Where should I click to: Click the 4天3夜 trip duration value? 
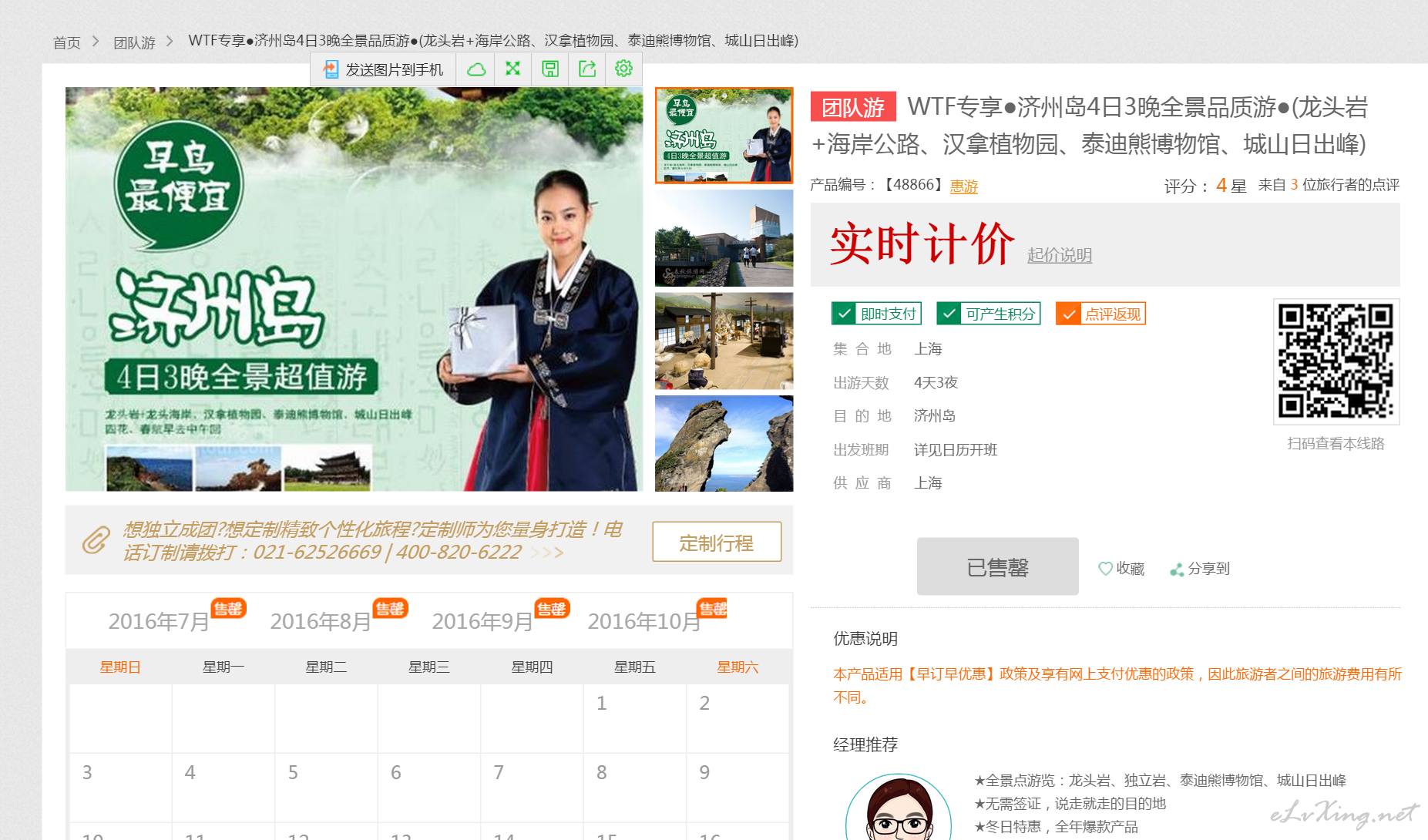[936, 383]
